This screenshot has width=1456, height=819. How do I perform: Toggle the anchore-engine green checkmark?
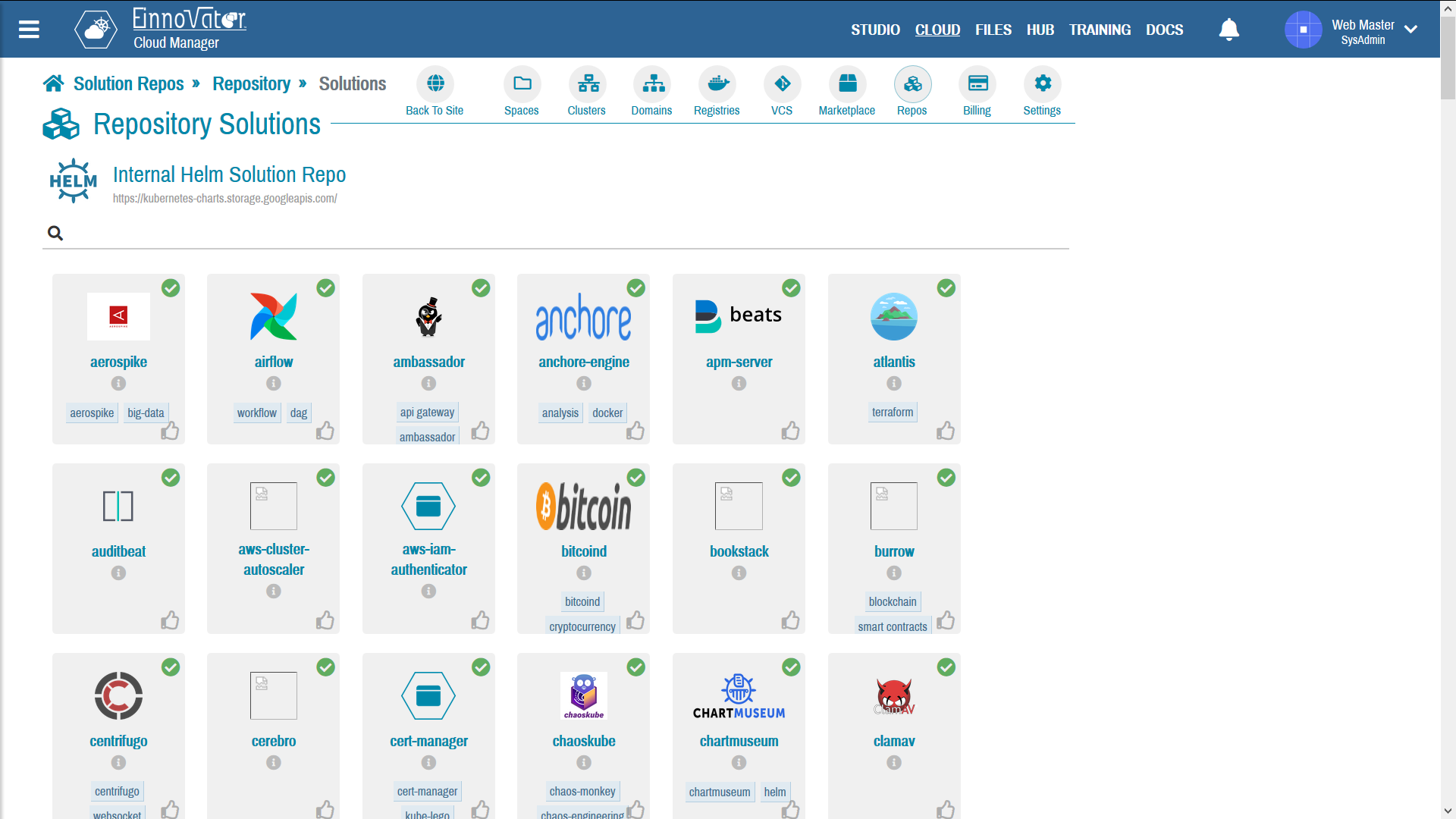click(x=636, y=288)
